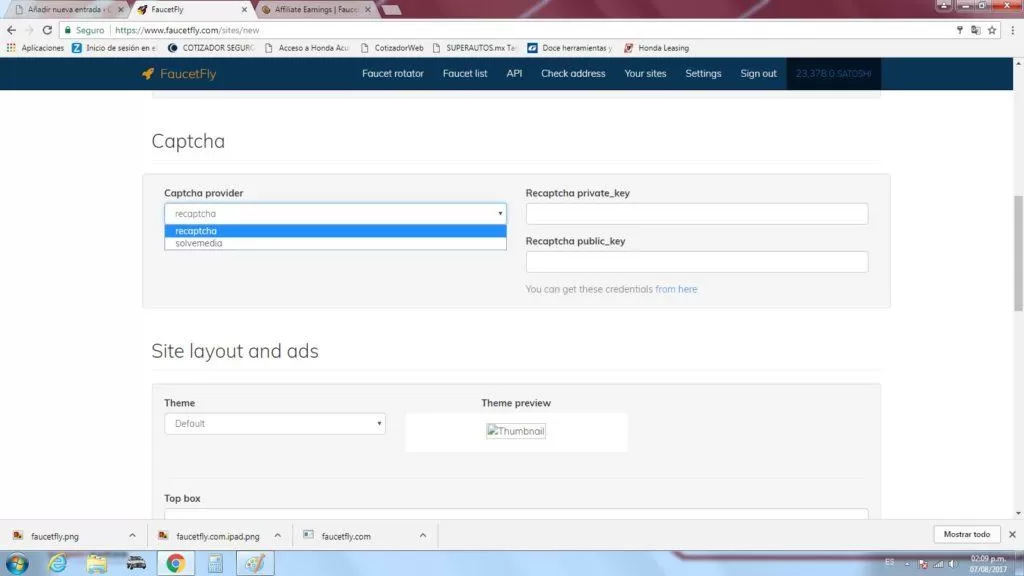The width and height of the screenshot is (1024, 576).
Task: Follow the 'from here' credentials link
Action: coord(676,289)
